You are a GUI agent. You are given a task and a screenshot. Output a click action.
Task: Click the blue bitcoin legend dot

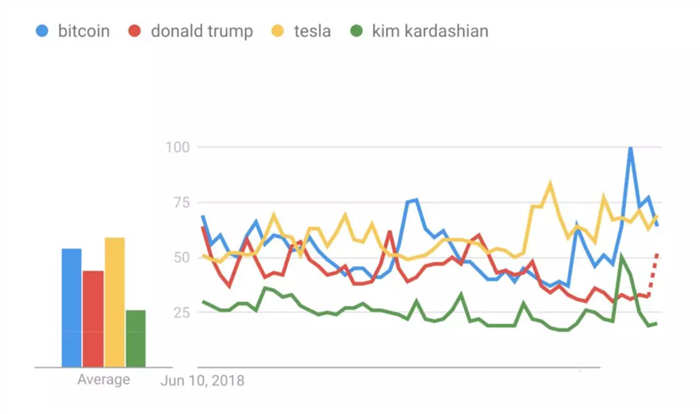click(42, 31)
